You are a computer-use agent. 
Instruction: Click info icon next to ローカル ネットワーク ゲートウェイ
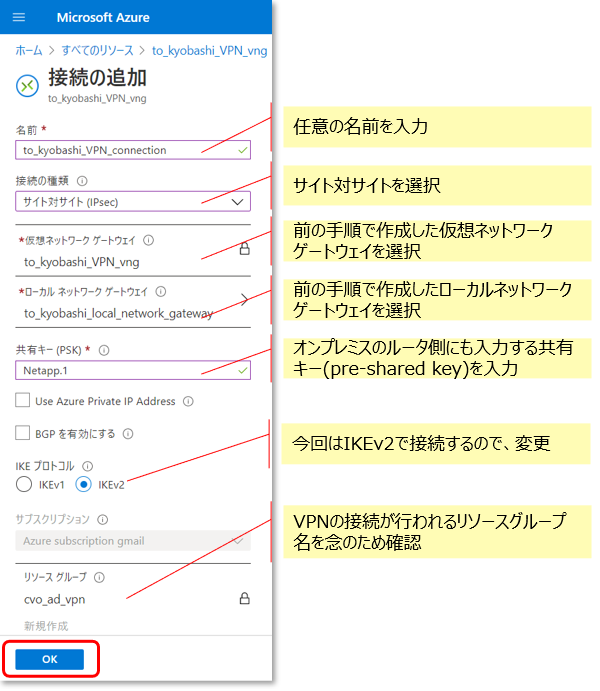pos(161,291)
